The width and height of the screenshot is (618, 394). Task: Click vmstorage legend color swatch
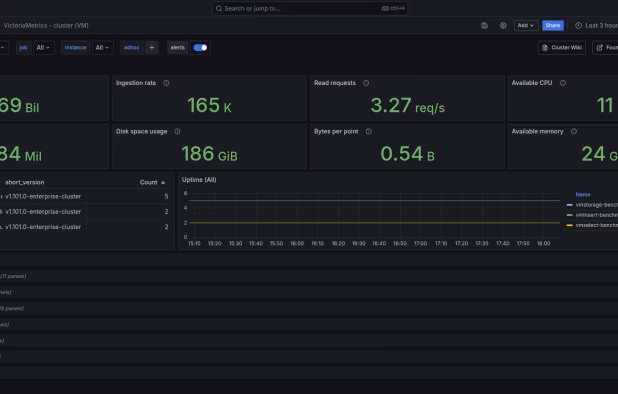click(x=569, y=205)
